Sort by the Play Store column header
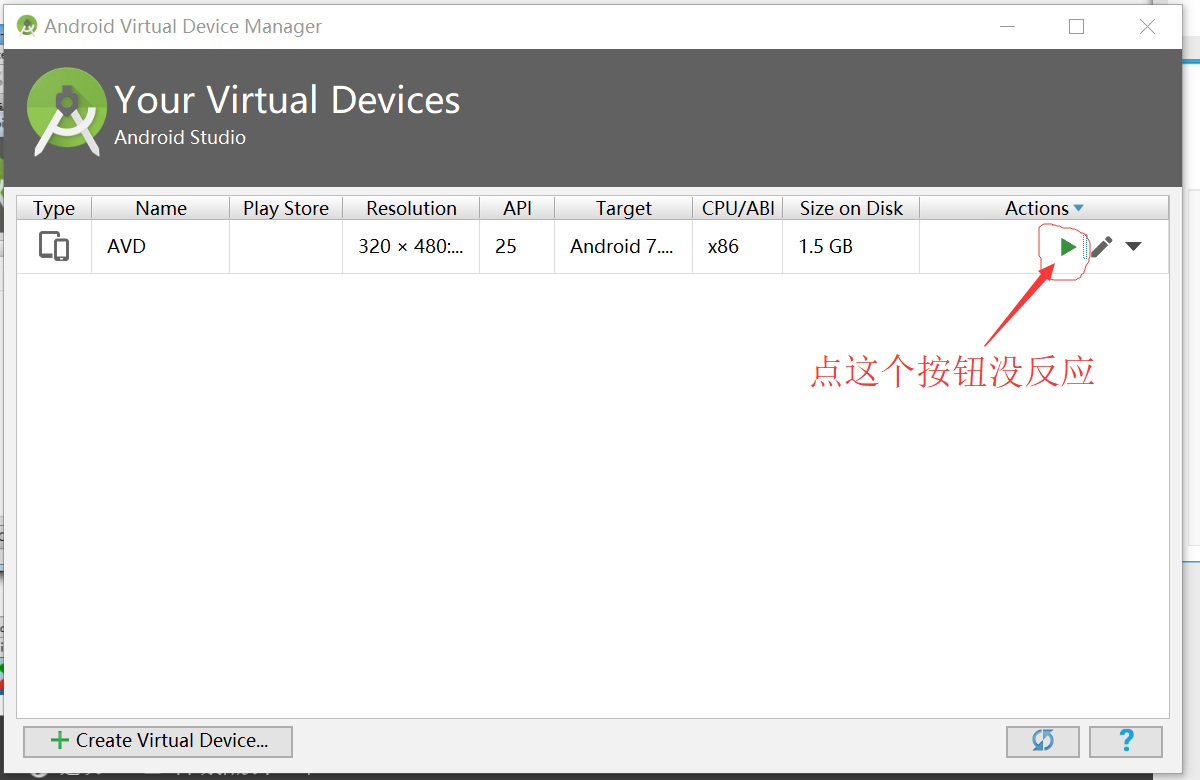Image resolution: width=1200 pixels, height=780 pixels. tap(286, 208)
